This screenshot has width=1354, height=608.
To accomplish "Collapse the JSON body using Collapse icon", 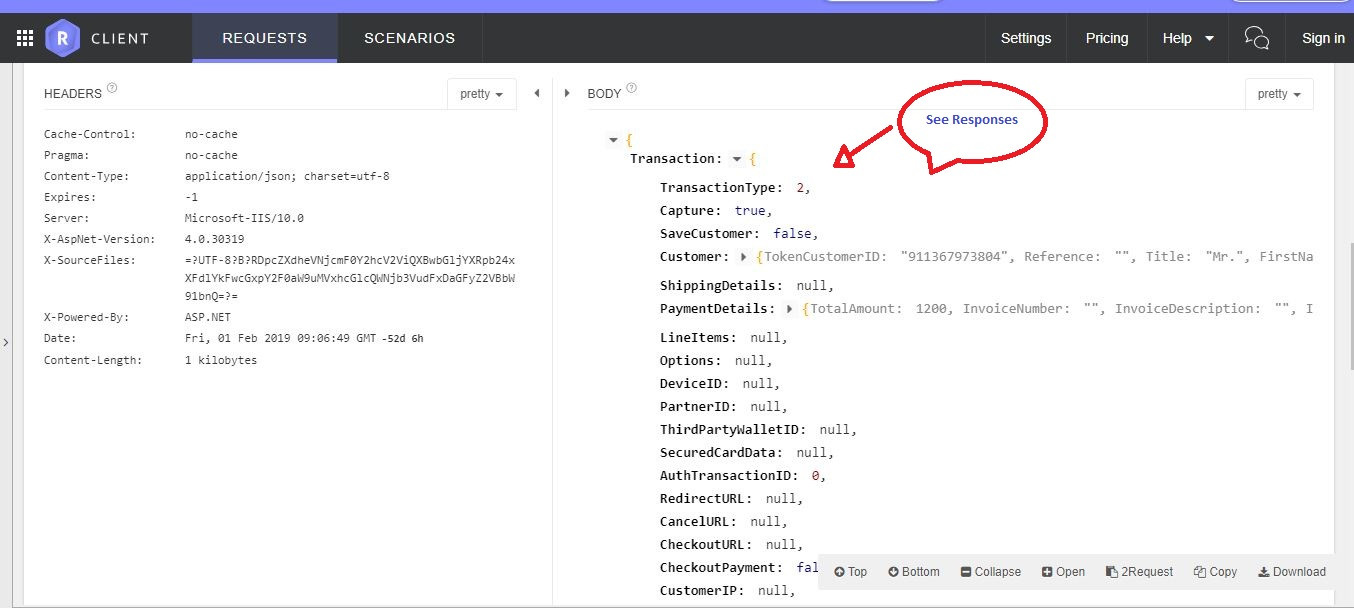I will click(x=990, y=571).
